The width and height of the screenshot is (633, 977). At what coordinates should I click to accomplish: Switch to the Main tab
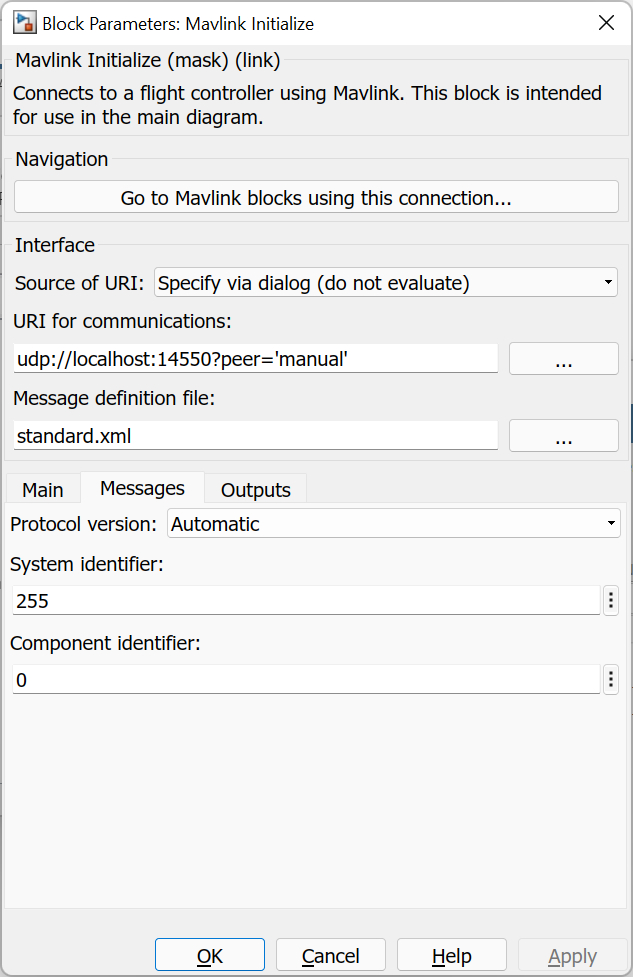(42, 489)
